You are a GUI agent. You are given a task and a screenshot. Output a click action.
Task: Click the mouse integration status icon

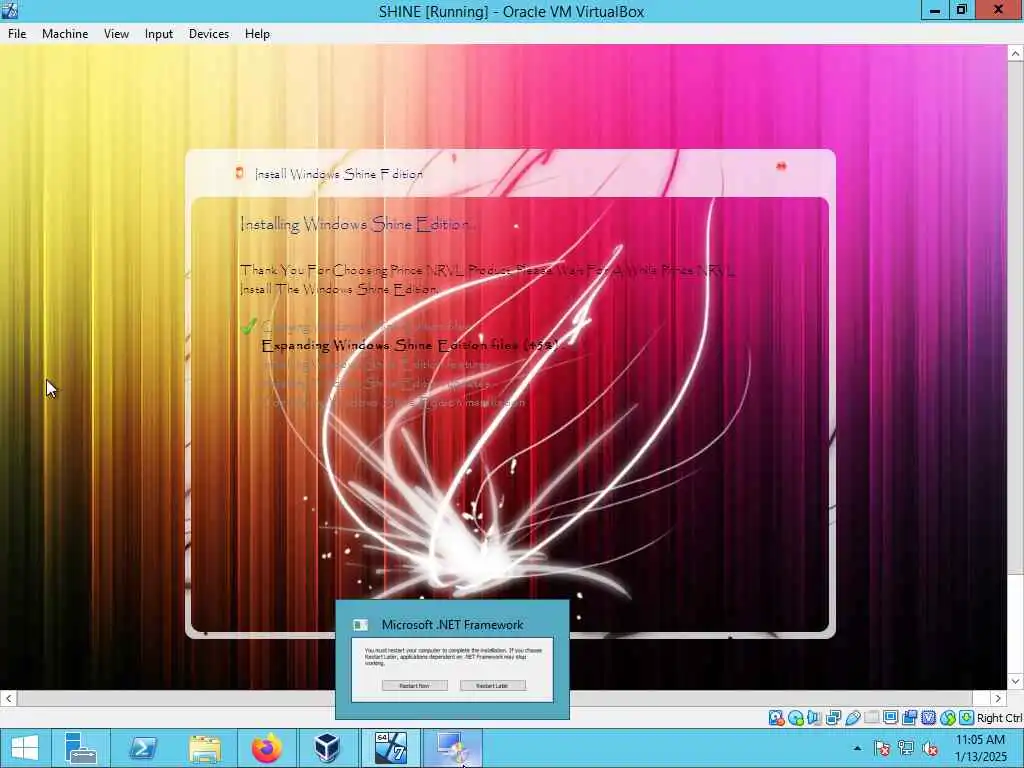tap(948, 718)
